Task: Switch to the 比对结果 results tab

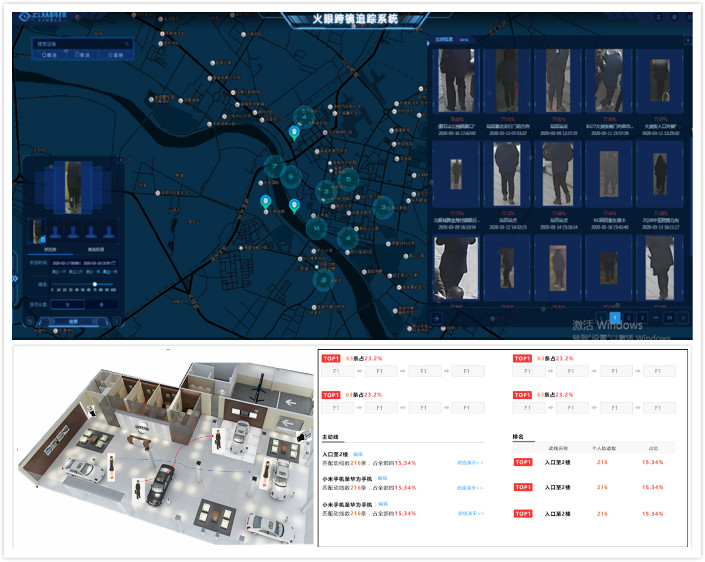Action: (445, 38)
